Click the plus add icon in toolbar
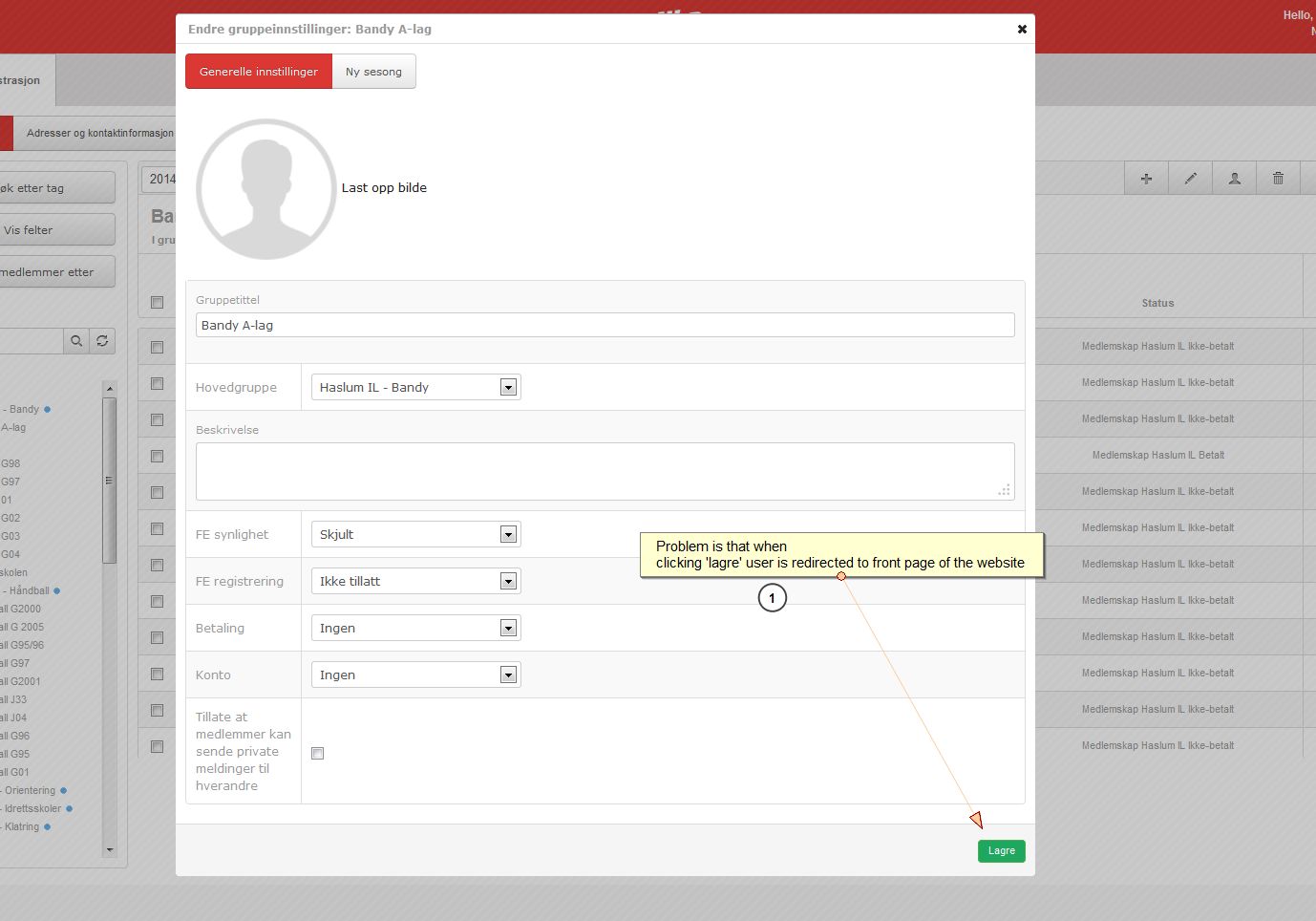This screenshot has height=921, width=1316. tap(1146, 179)
